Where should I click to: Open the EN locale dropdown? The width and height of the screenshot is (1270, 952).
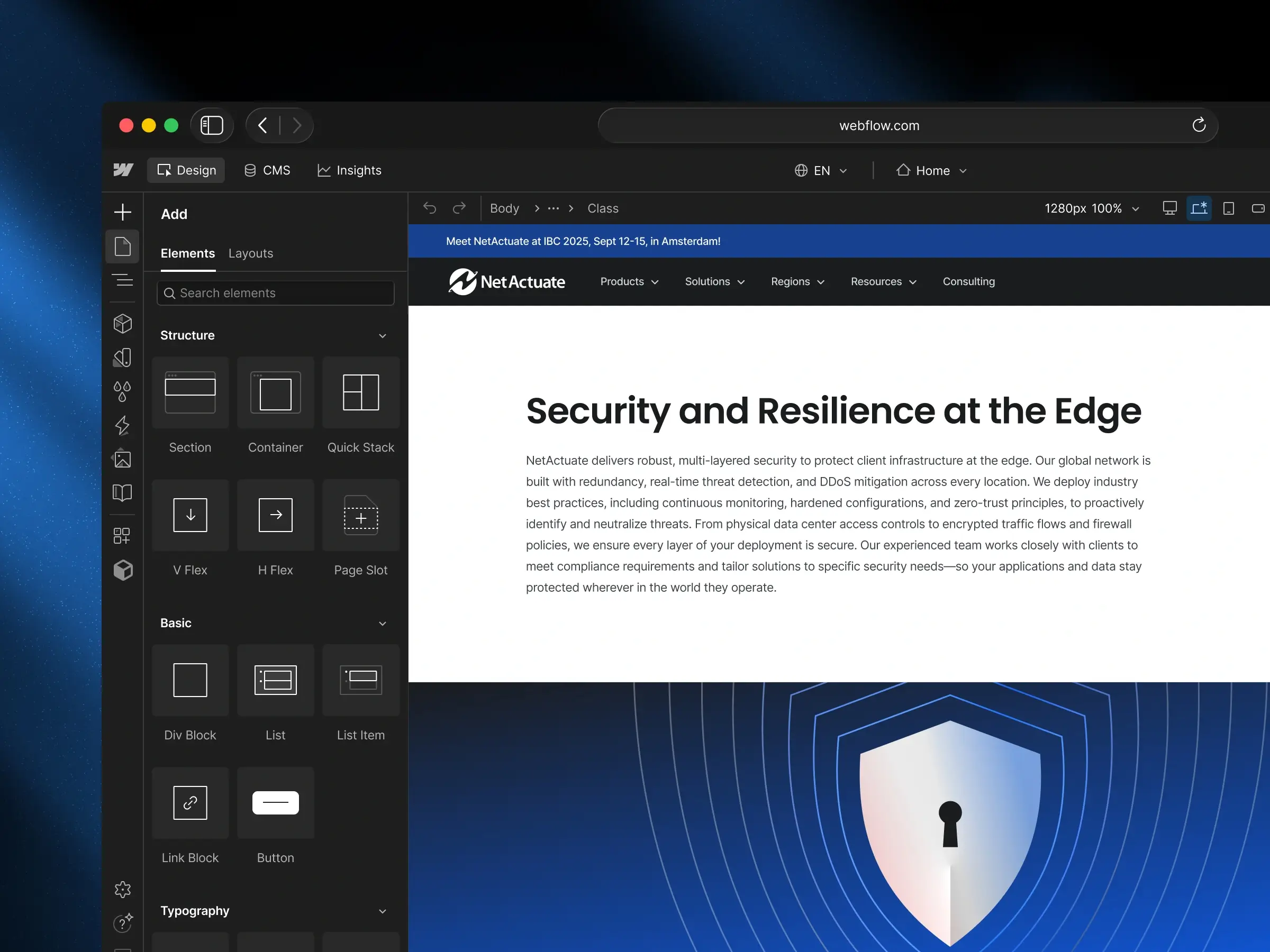(x=821, y=170)
